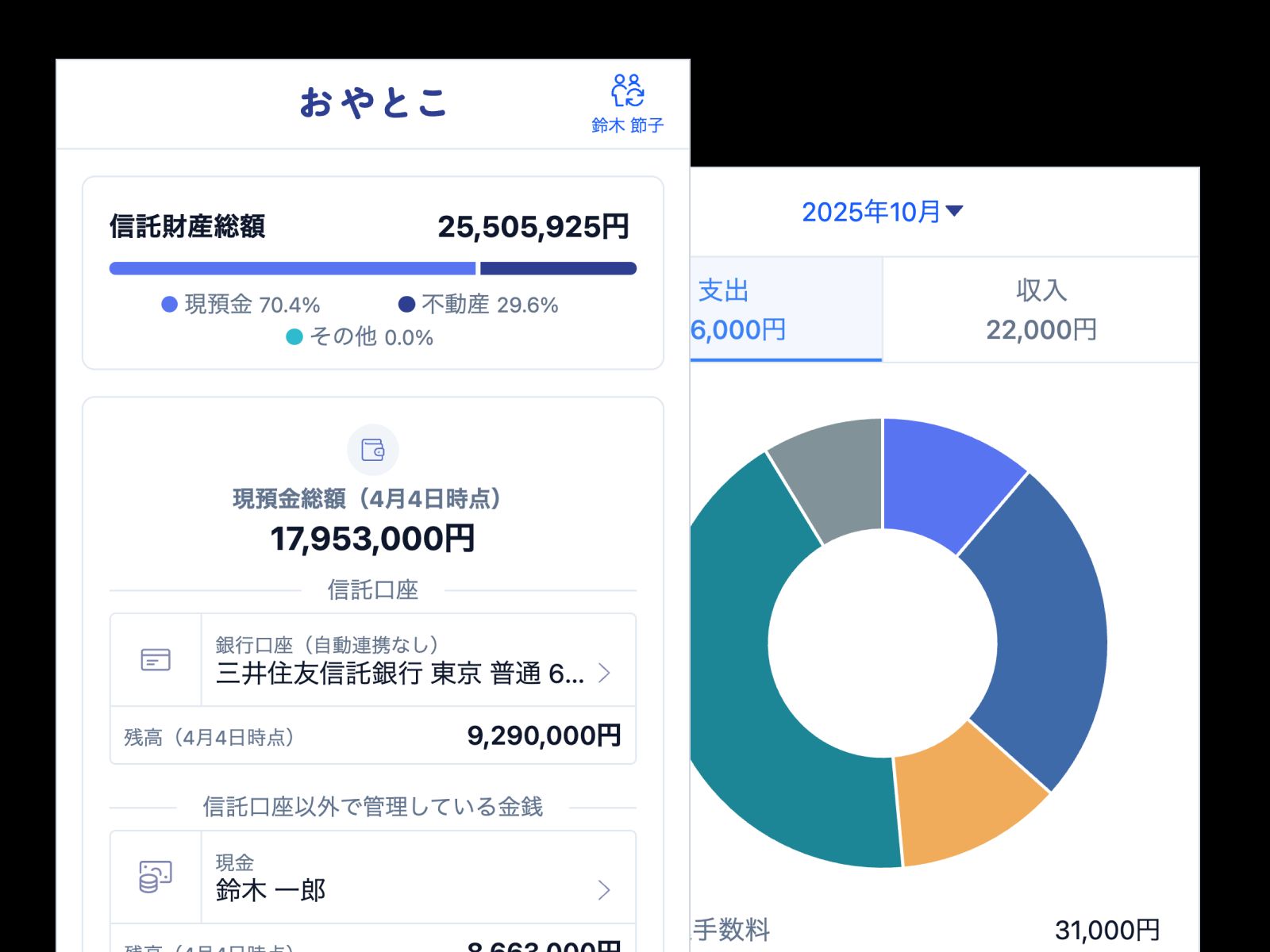This screenshot has height=952, width=1270.
Task: Click the 現預金 legend dot
Action: pyautogui.click(x=168, y=304)
